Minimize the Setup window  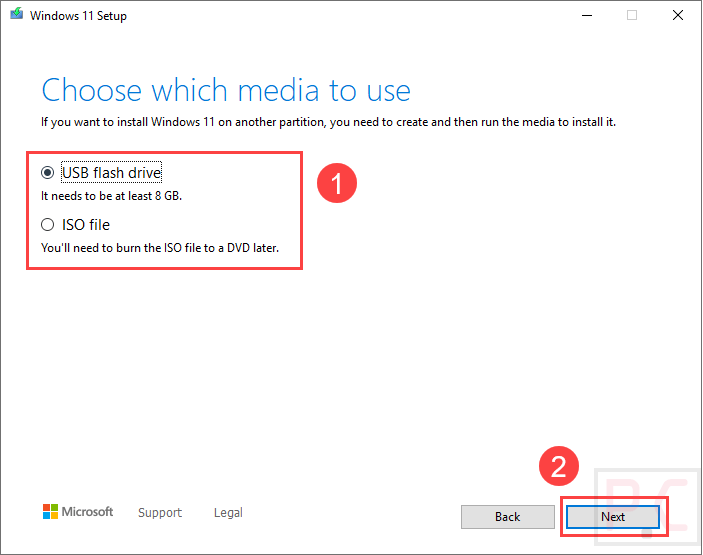pyautogui.click(x=587, y=15)
